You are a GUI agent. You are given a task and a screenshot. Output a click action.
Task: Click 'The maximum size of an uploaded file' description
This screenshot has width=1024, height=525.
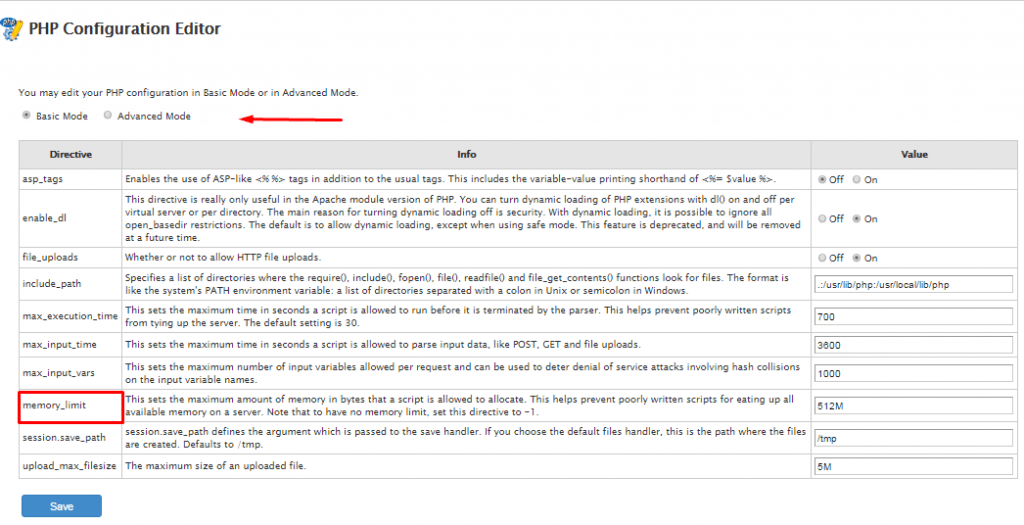pos(216,466)
